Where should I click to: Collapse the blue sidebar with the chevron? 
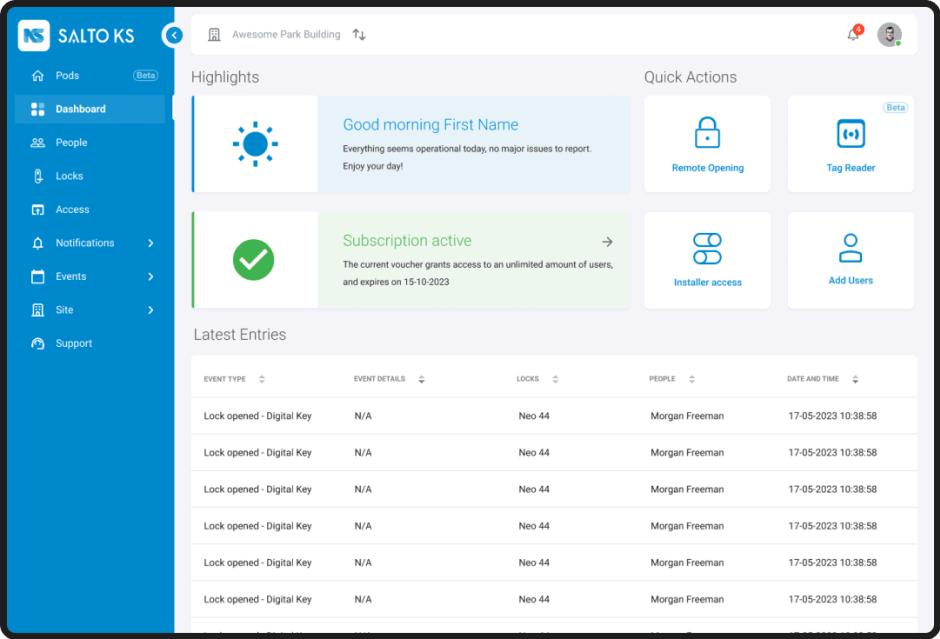coord(173,35)
